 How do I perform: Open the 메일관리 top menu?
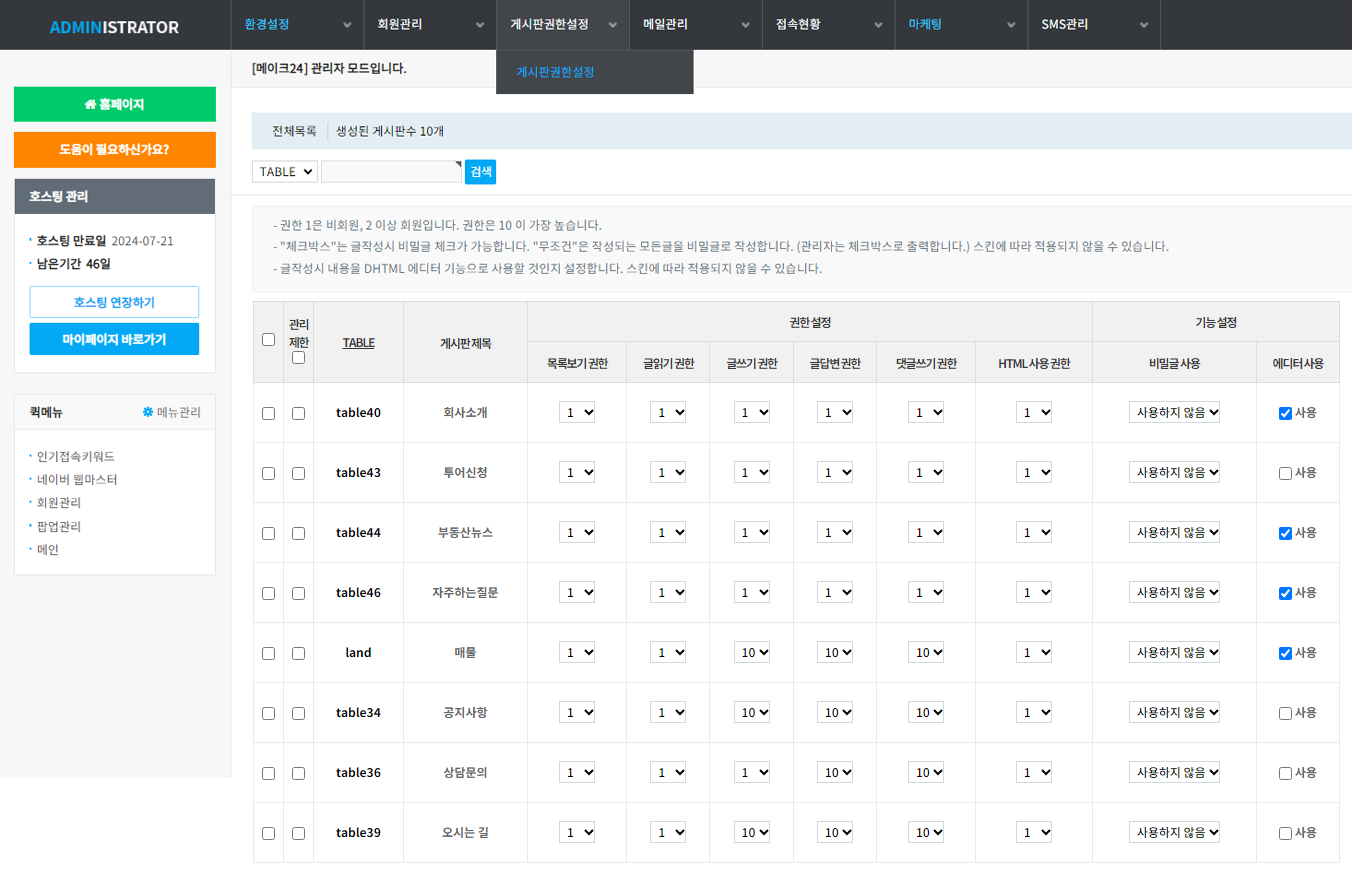coord(696,24)
